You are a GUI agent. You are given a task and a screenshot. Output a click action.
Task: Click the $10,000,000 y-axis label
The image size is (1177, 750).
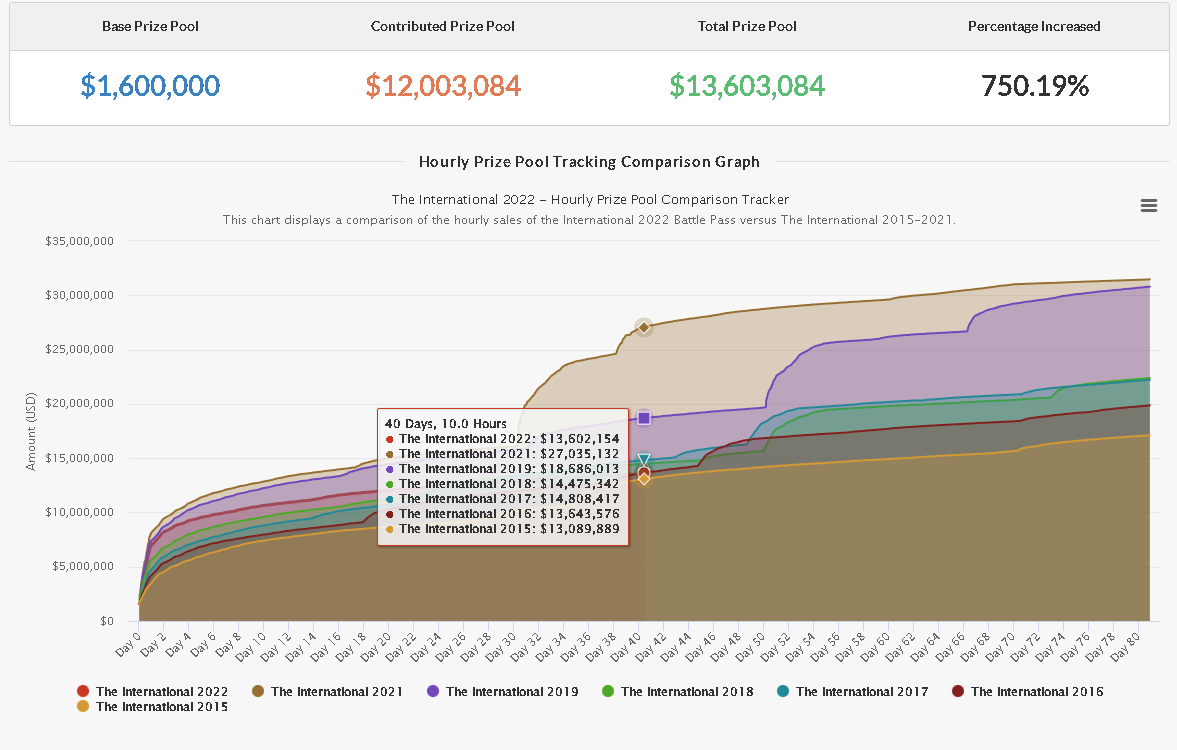coord(80,512)
